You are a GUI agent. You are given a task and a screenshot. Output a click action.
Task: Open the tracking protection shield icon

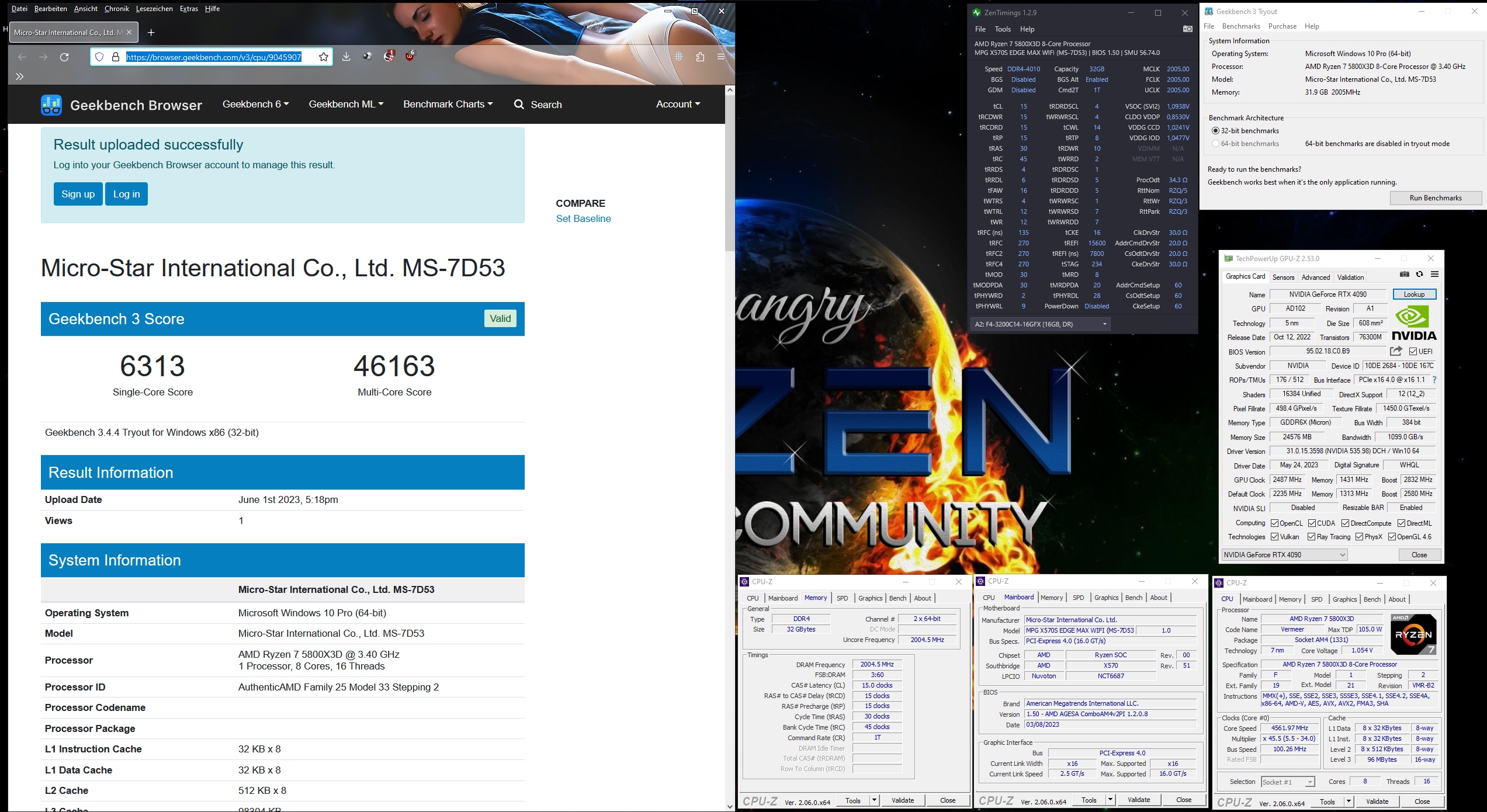[99, 57]
